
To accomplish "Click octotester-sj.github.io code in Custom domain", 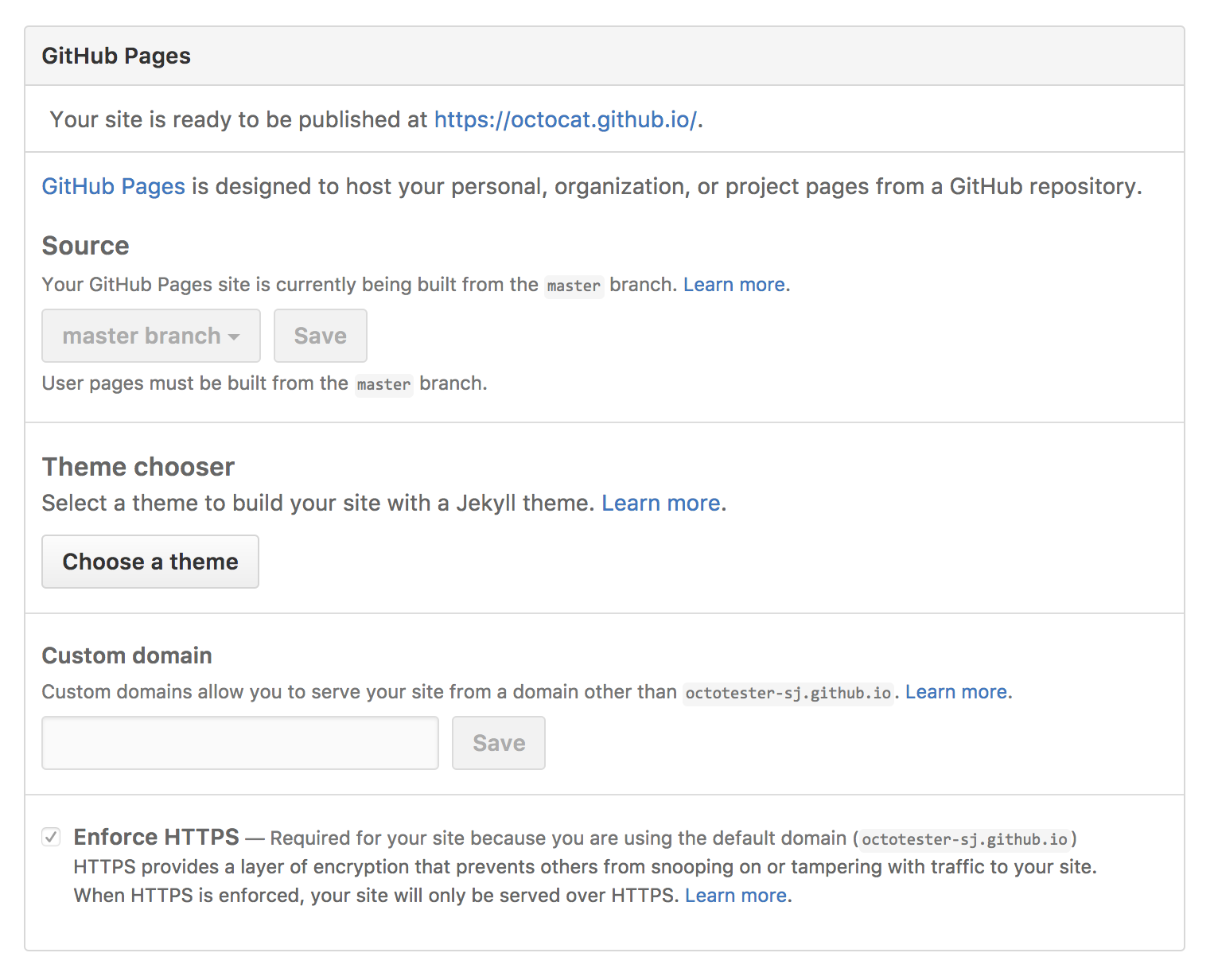I will pos(788,693).
